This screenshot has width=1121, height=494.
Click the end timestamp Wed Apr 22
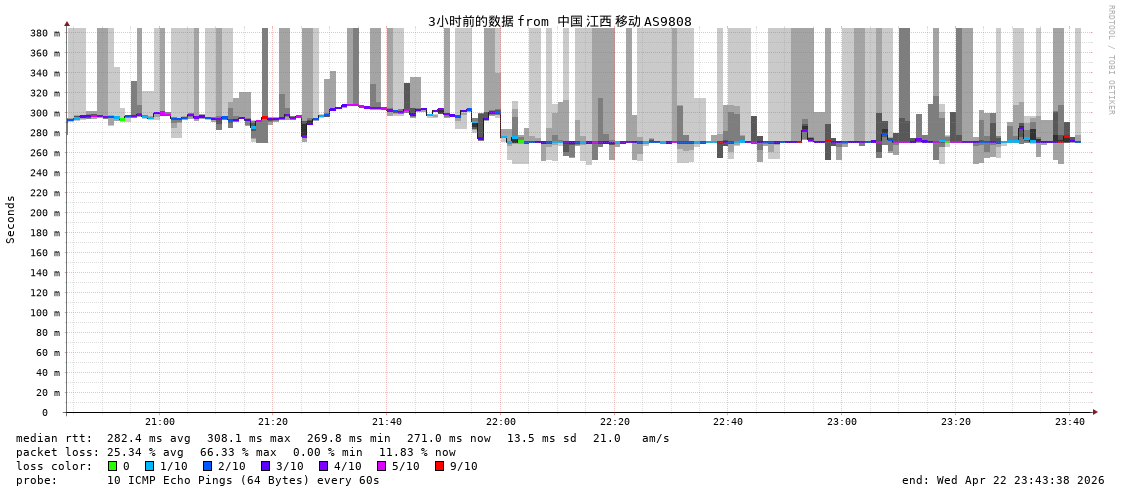pyautogui.click(x=1003, y=480)
